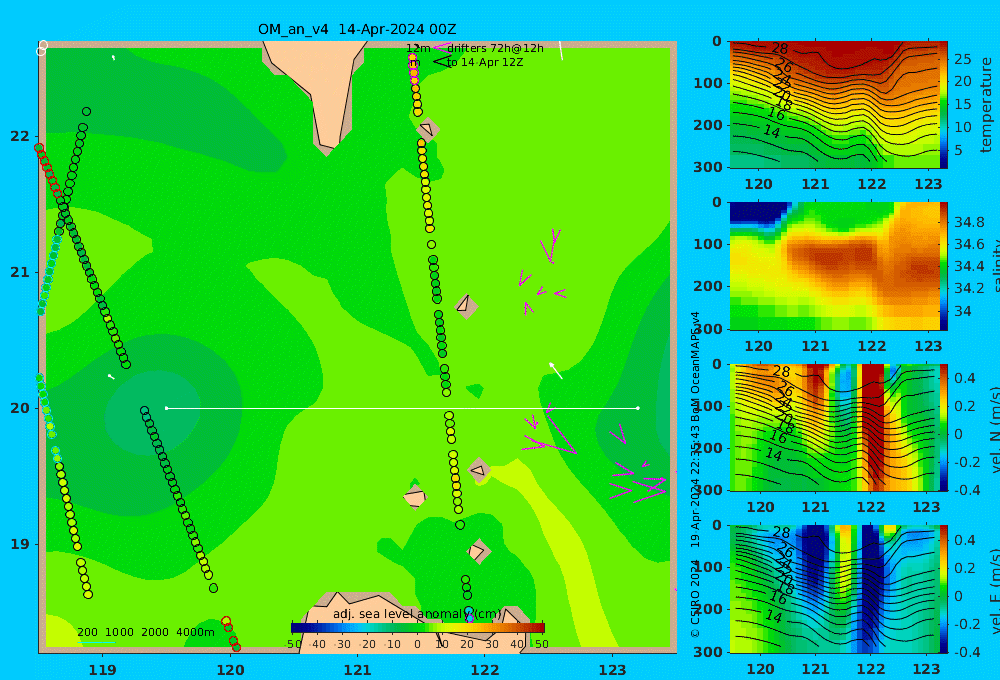The image size is (1000, 680).
Task: Click the 'vel. N (m/s)' axis label
Action: (x=995, y=429)
